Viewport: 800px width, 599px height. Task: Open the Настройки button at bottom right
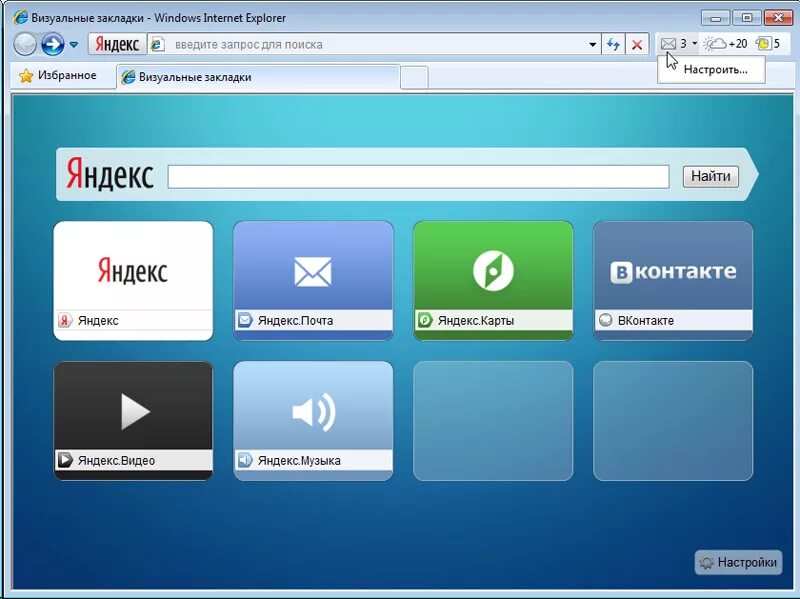(x=739, y=563)
